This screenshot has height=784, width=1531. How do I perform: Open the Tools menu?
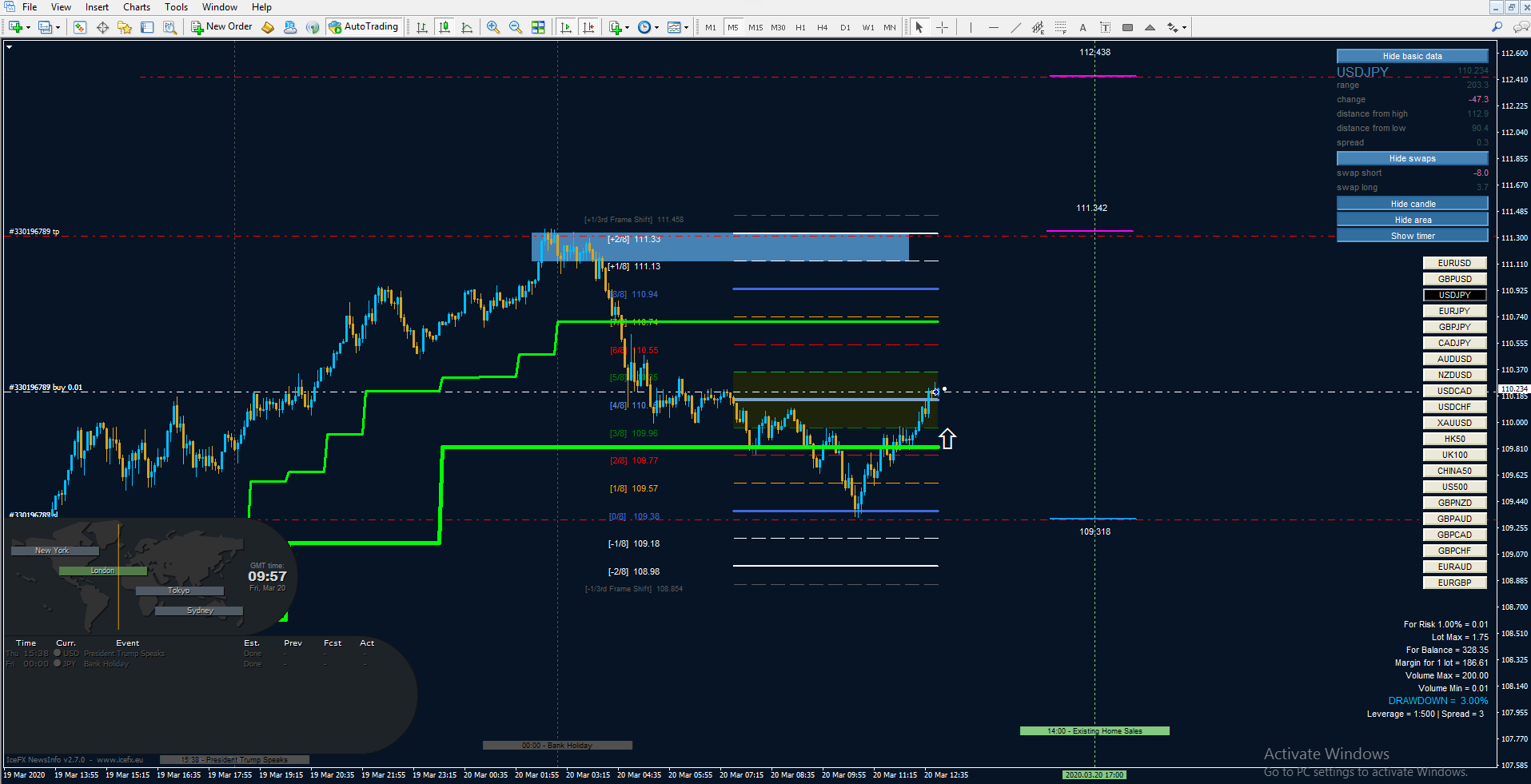[176, 7]
